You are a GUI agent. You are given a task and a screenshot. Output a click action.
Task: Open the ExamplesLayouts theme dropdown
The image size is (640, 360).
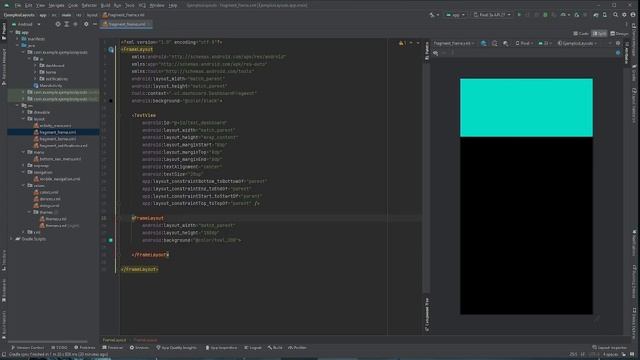pyautogui.click(x=577, y=43)
